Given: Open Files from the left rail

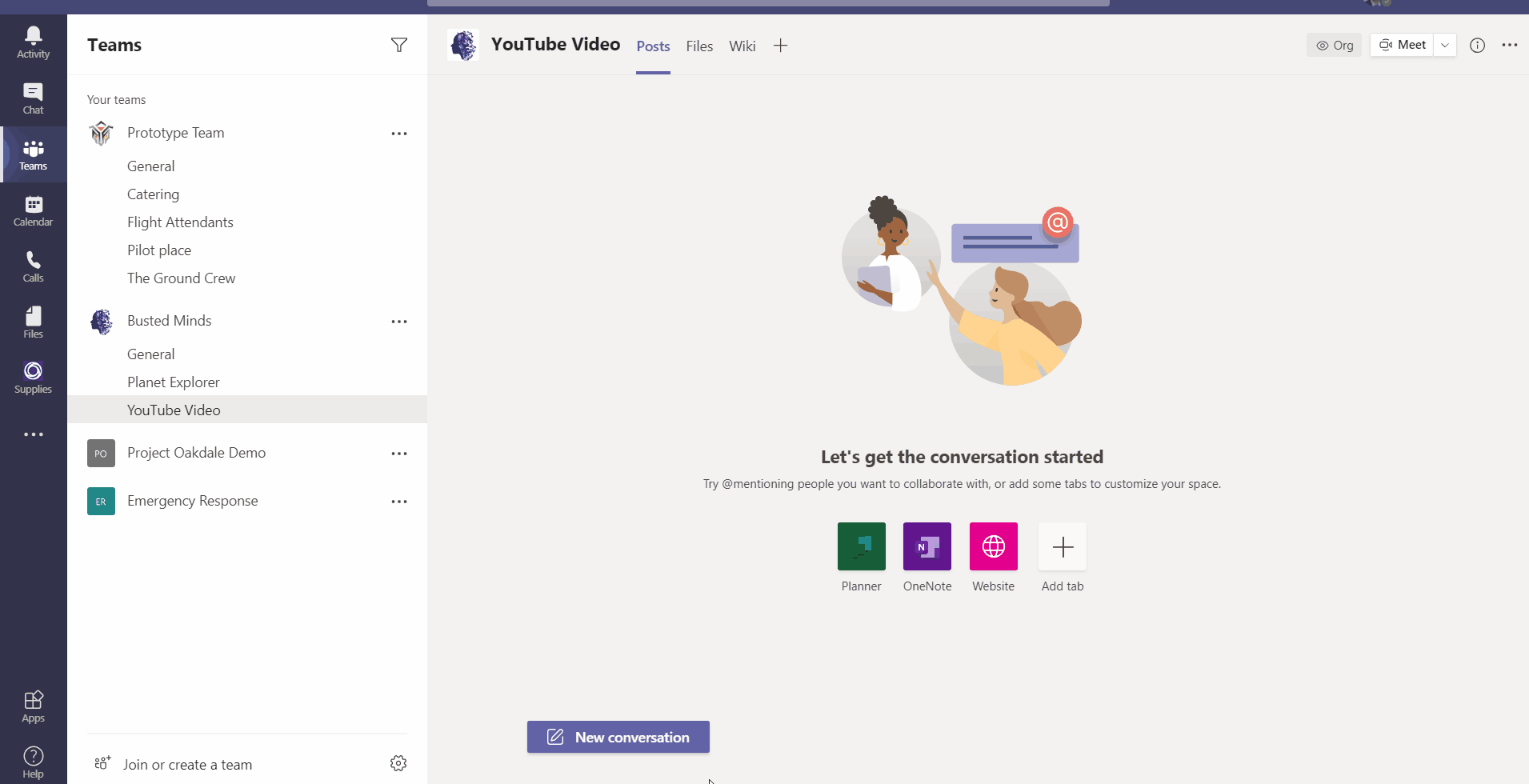Looking at the screenshot, I should 33,322.
